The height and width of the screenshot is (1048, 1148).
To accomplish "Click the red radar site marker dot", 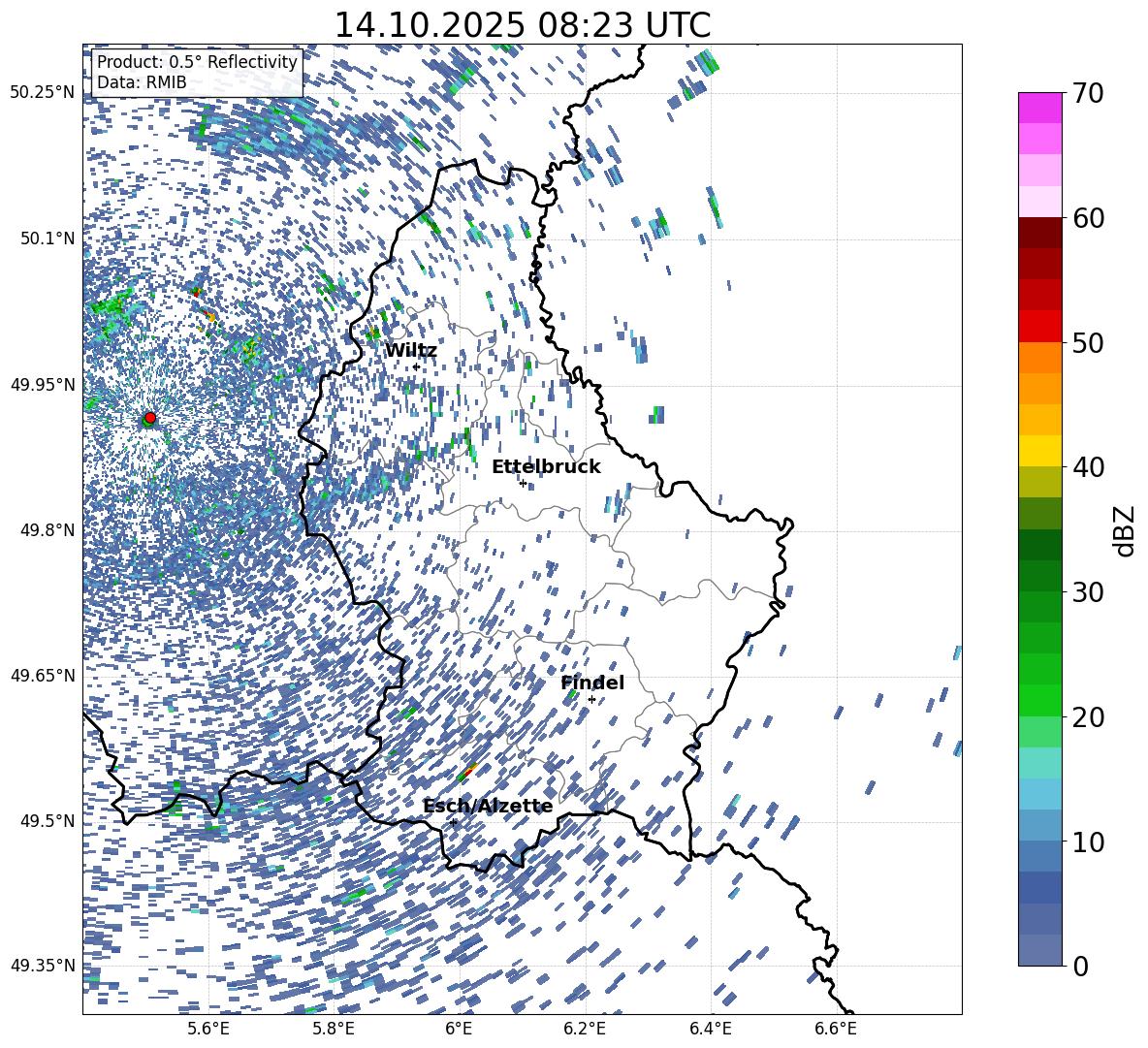I will pos(149,418).
